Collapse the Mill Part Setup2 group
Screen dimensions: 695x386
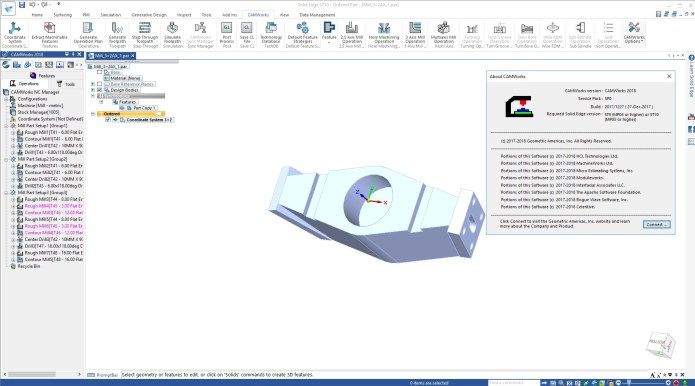point(7,159)
